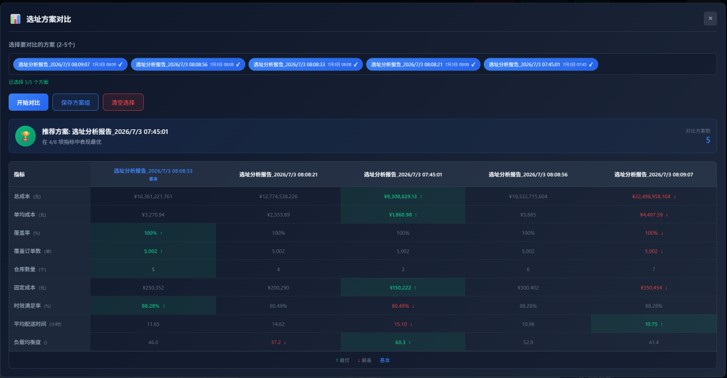Click the green trophy icon for 推荐方案
Image resolution: width=727 pixels, height=378 pixels.
click(x=26, y=136)
